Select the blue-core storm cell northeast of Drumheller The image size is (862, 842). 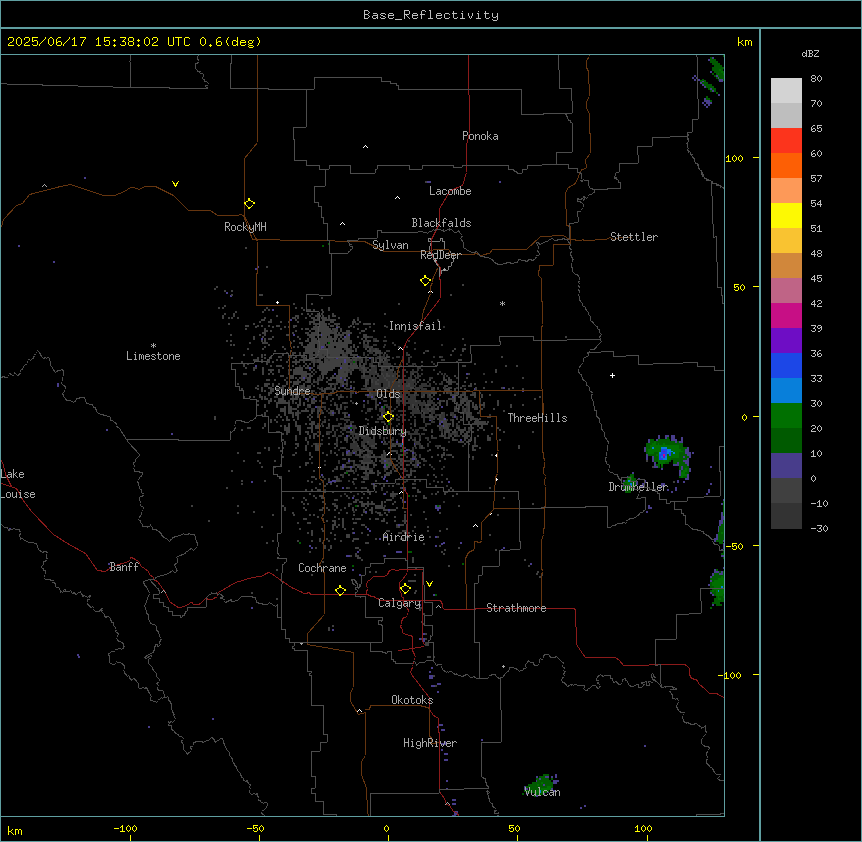(667, 455)
